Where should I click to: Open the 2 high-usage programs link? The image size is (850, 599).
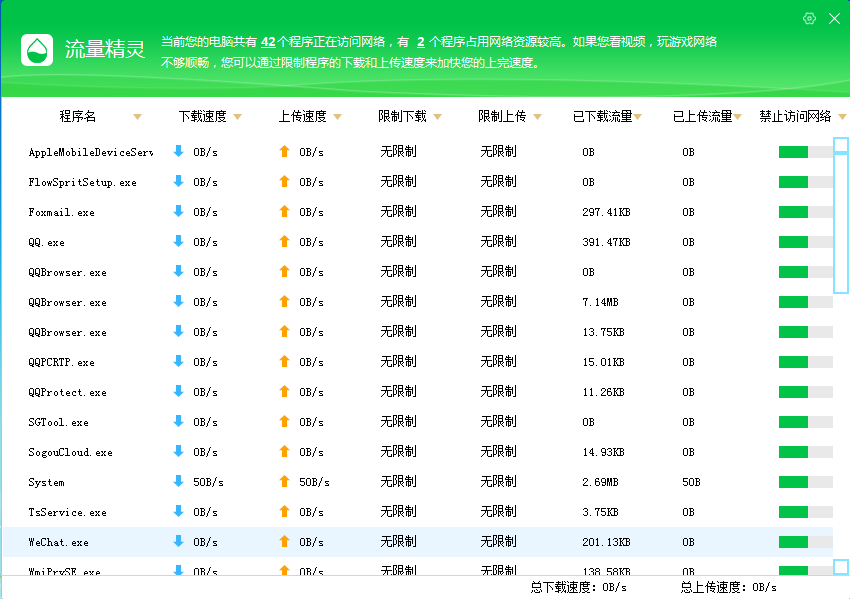[421, 42]
